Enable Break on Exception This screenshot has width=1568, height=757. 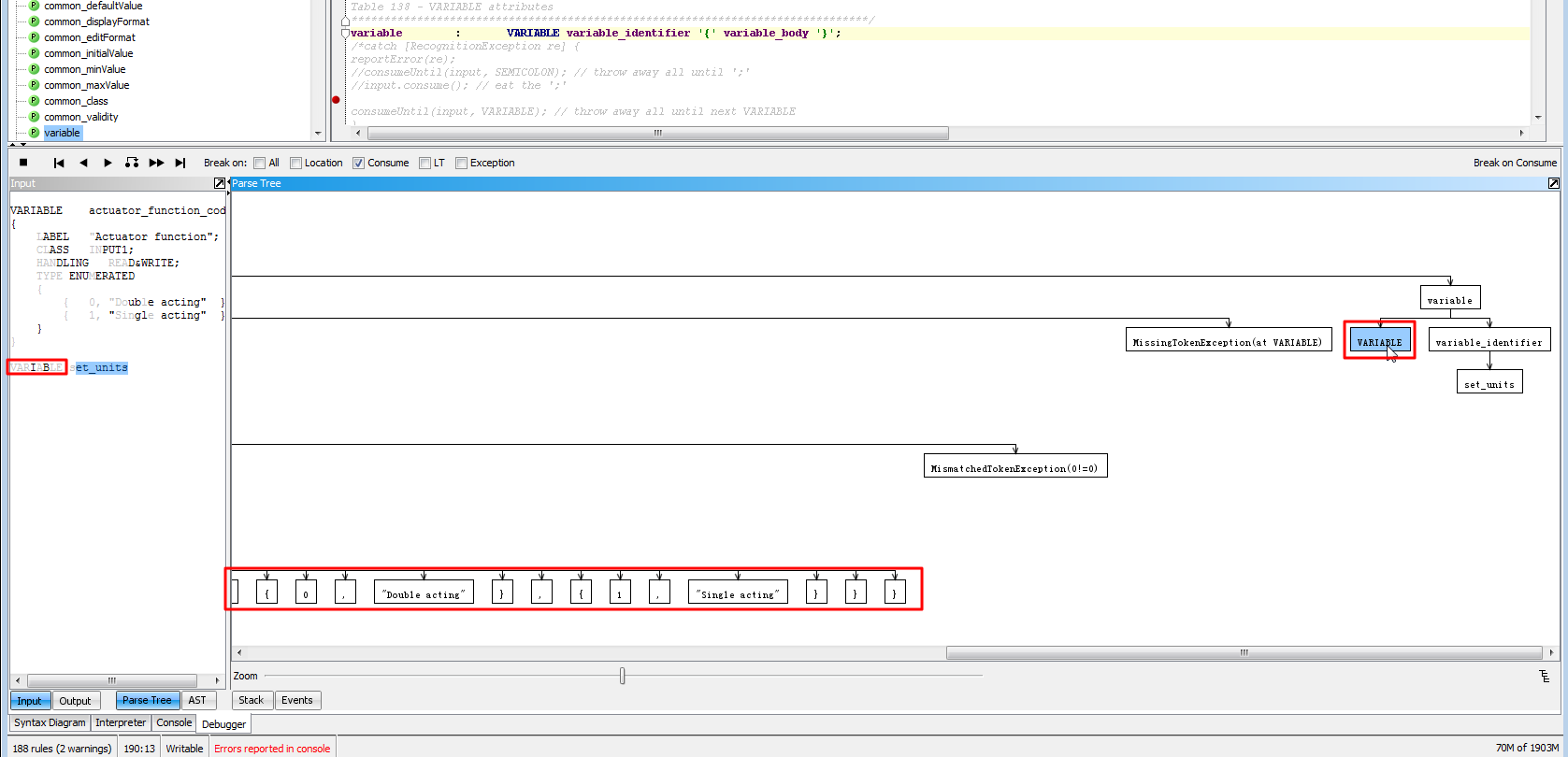click(461, 163)
